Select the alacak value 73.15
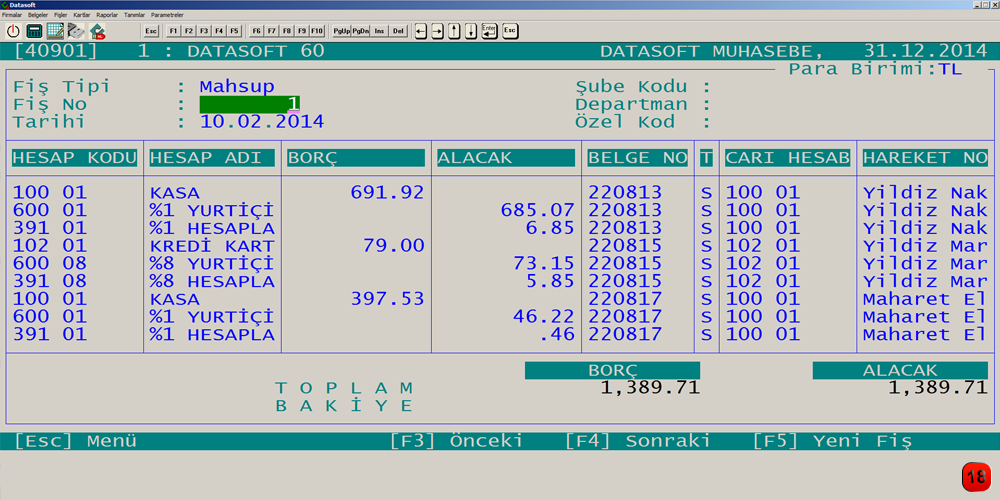The height and width of the screenshot is (500, 1000). tap(544, 263)
